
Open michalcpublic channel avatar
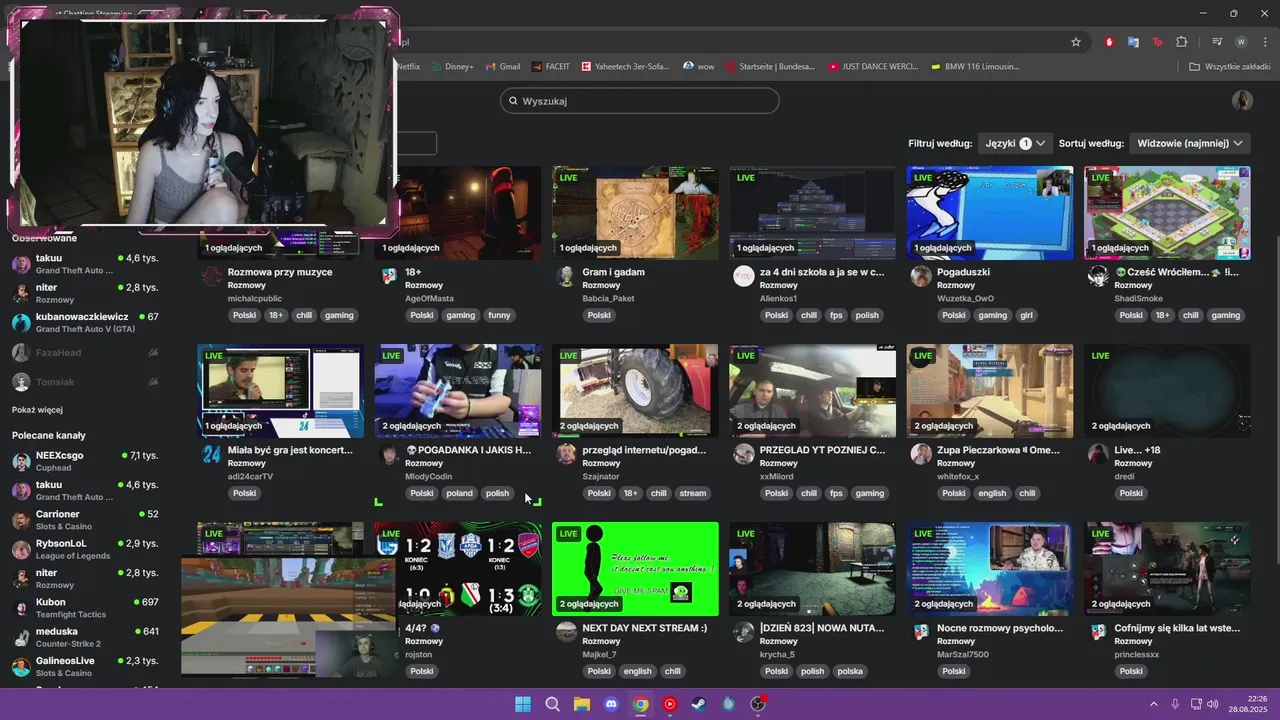tap(211, 276)
